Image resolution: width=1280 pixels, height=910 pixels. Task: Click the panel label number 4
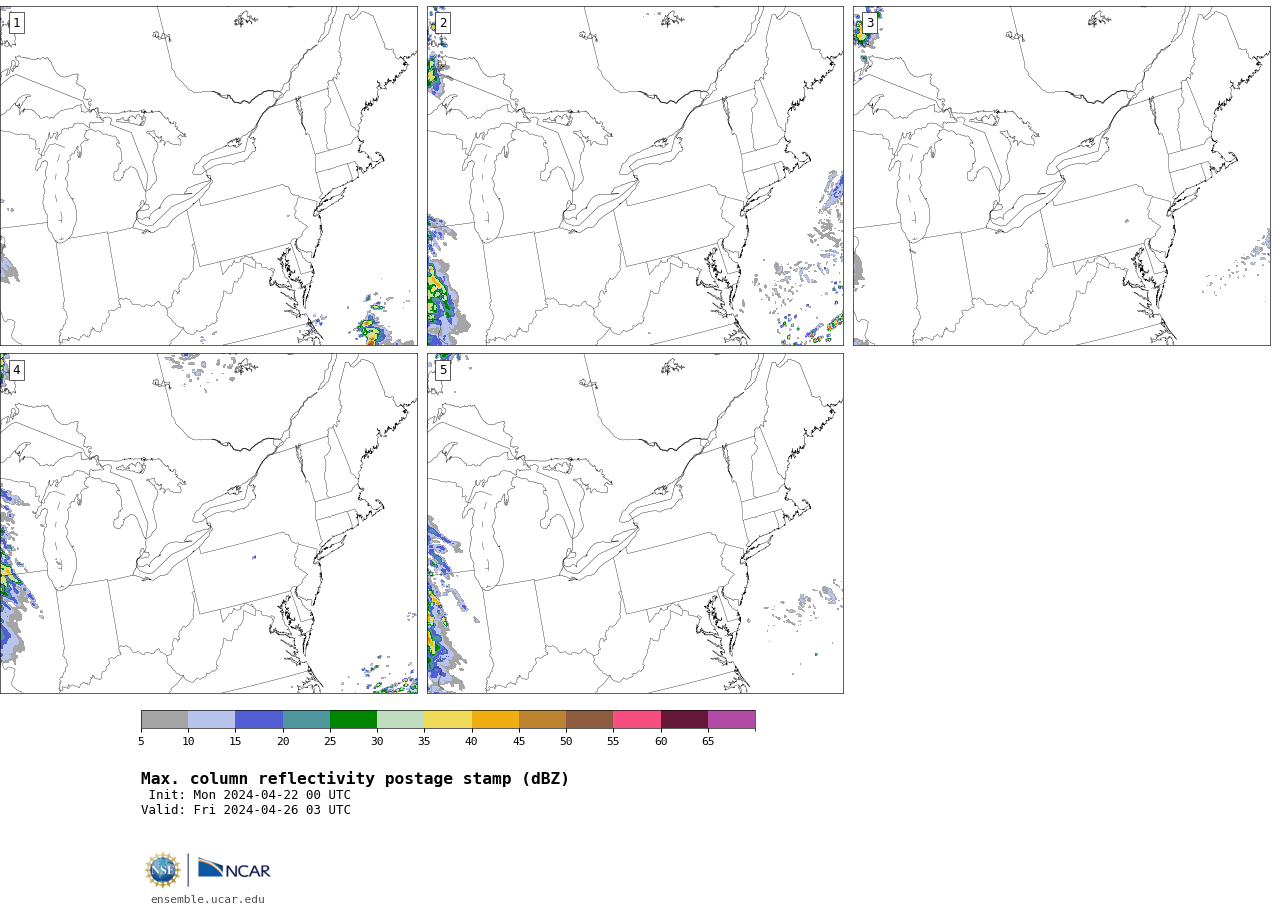coord(16,370)
